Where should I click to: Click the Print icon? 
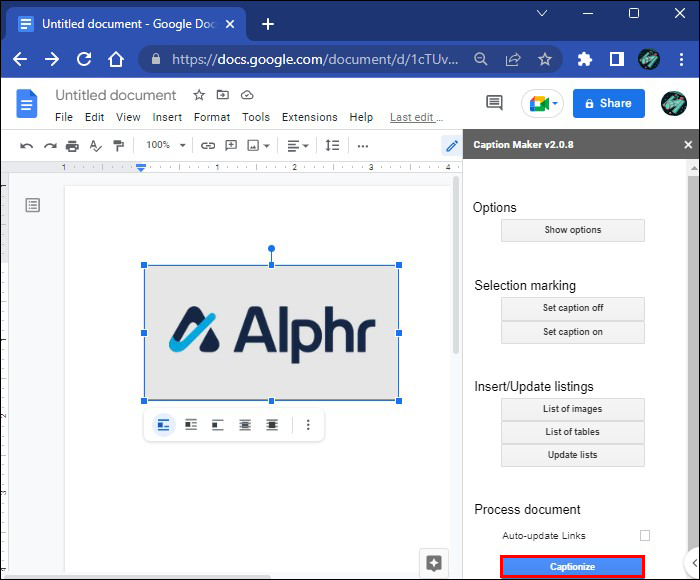[72, 146]
